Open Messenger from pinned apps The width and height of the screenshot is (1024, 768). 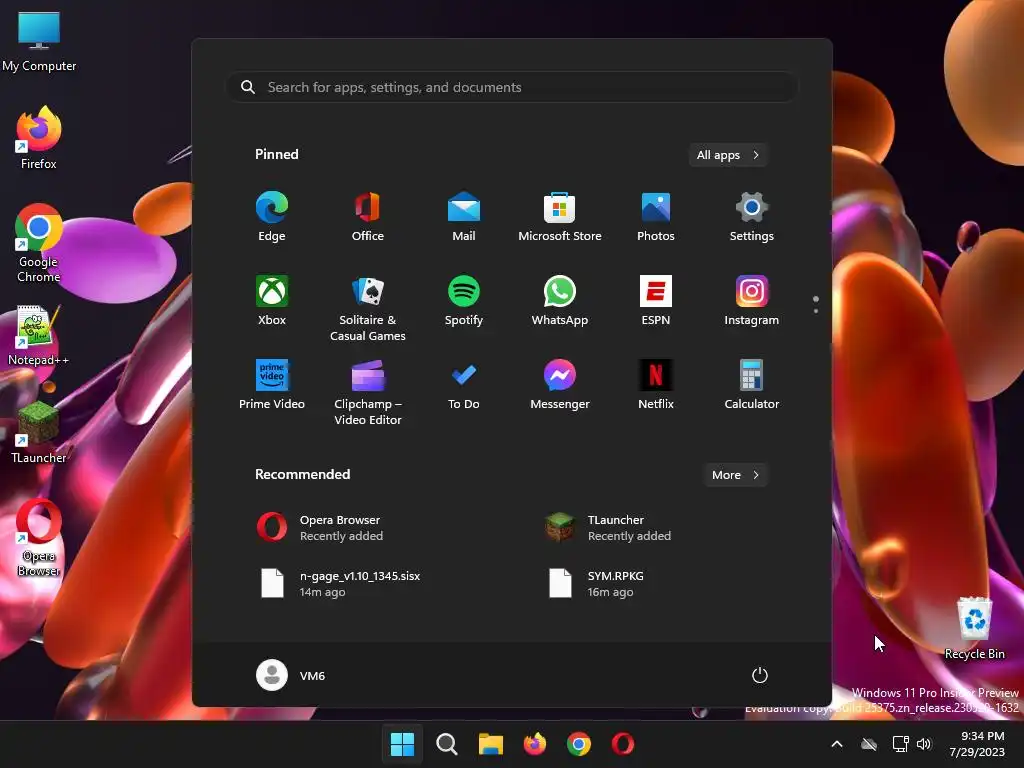[560, 385]
